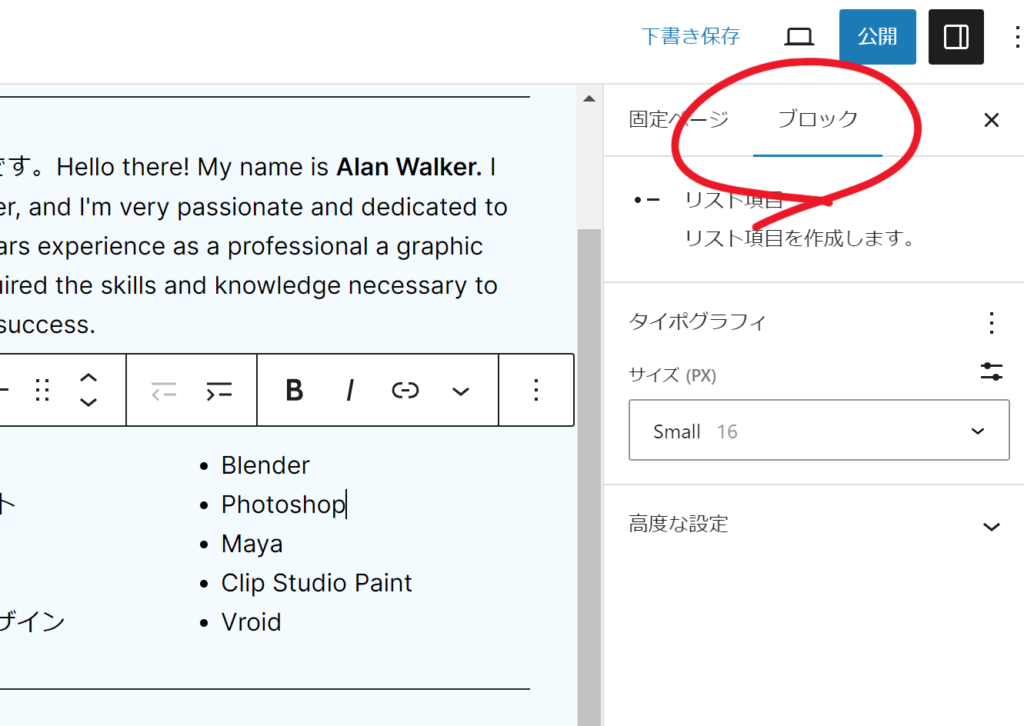Open block toolbar options three-dot menu
Screen dimensions: 1024x726
click(536, 390)
